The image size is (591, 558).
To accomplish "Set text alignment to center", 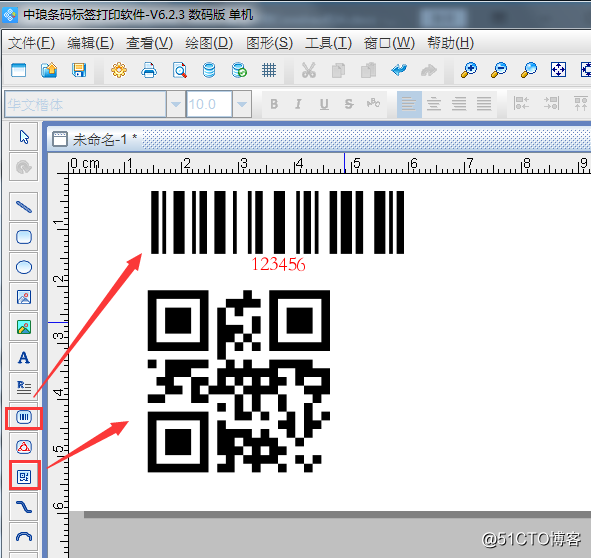I will [434, 104].
